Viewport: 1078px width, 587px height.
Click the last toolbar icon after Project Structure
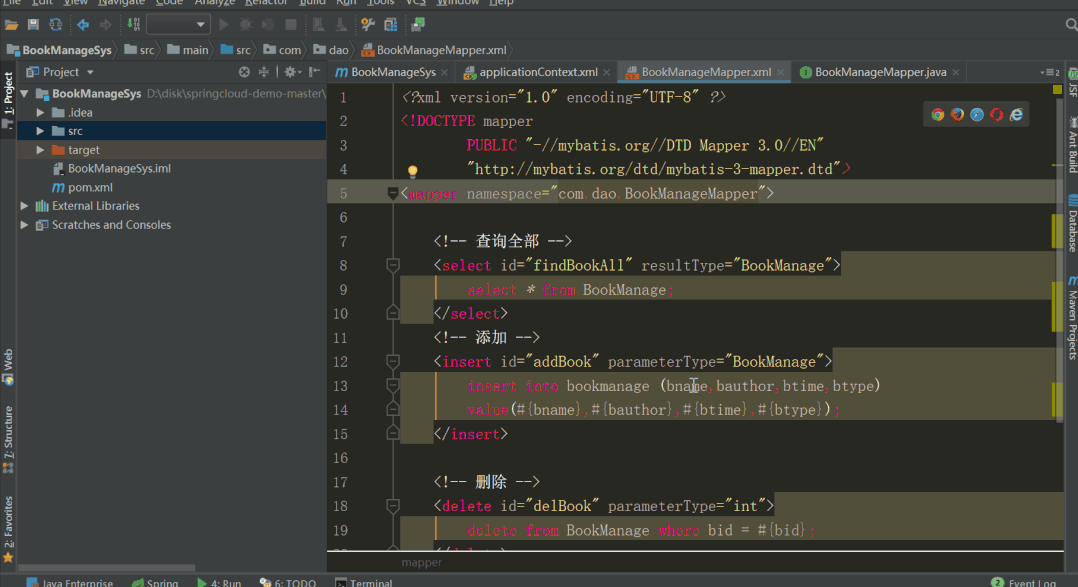coord(418,25)
